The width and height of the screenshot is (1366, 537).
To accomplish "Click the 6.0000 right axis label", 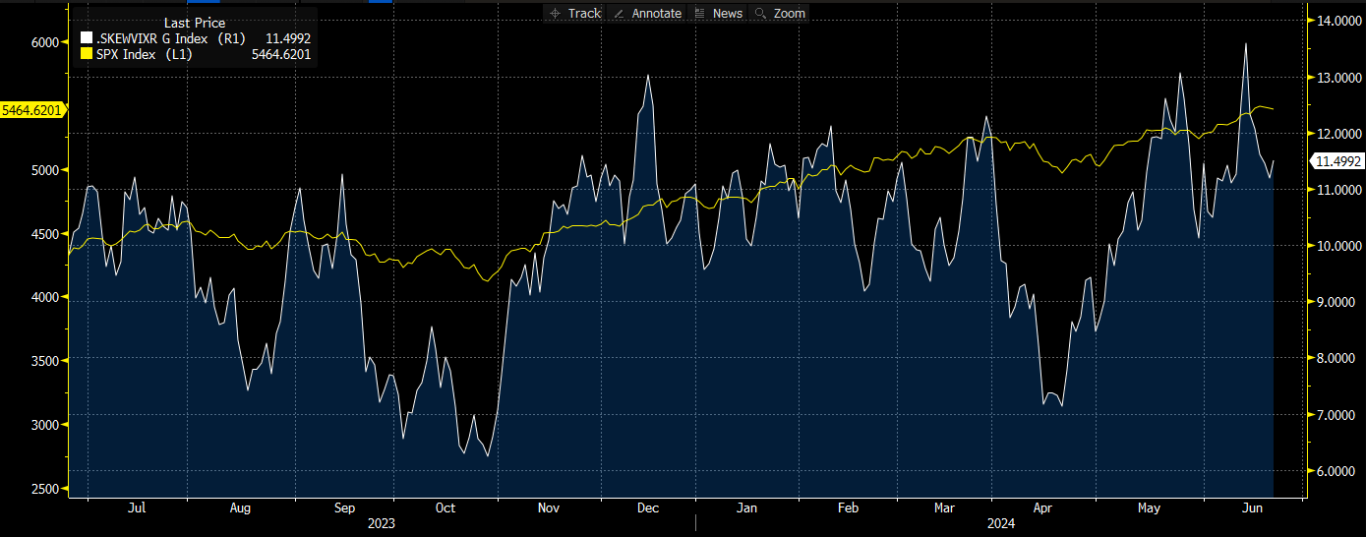I will tap(1337, 471).
